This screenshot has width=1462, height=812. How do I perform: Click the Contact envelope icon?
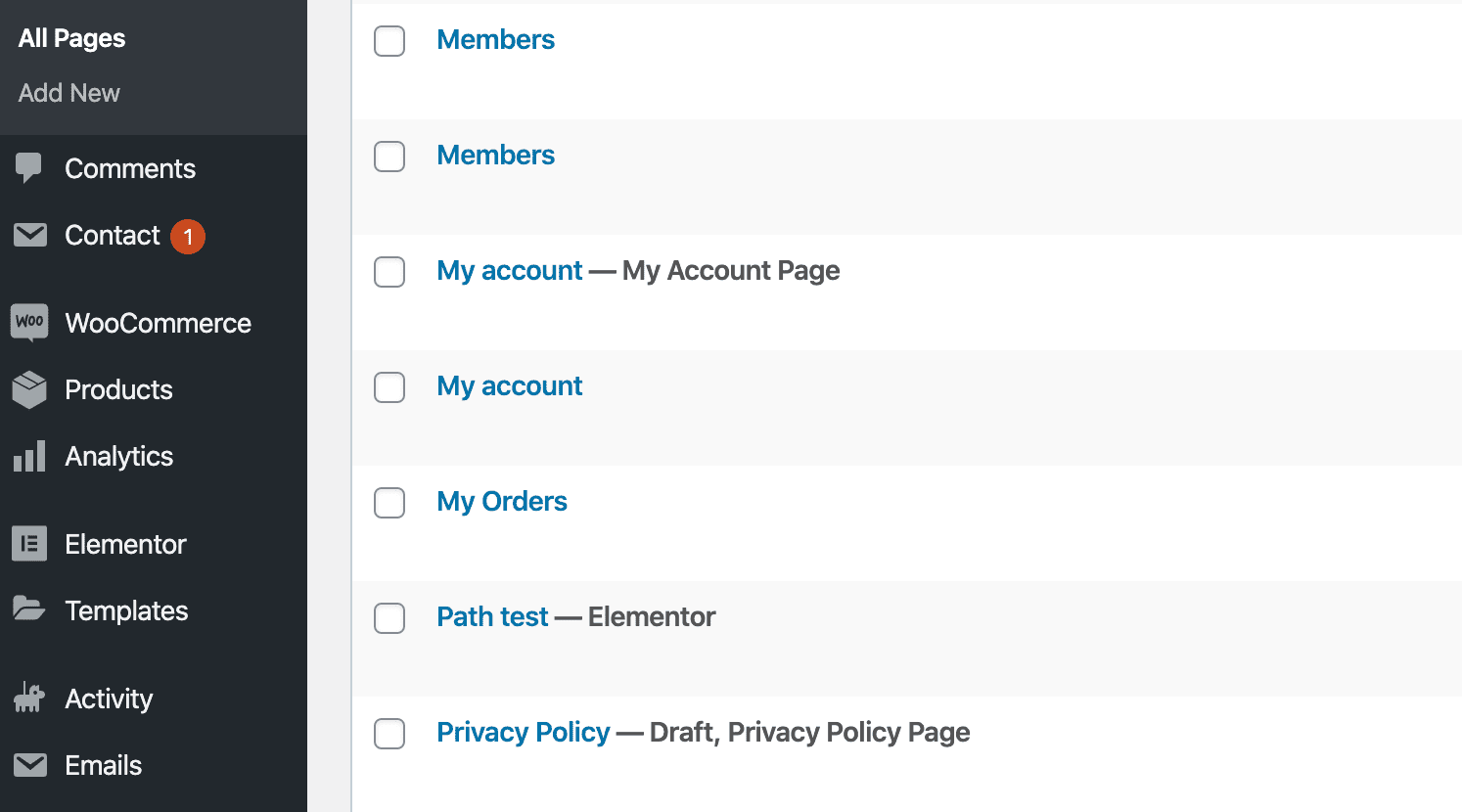coord(30,235)
